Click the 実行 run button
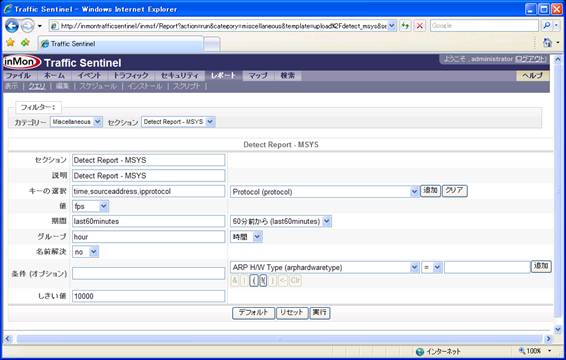 320,313
